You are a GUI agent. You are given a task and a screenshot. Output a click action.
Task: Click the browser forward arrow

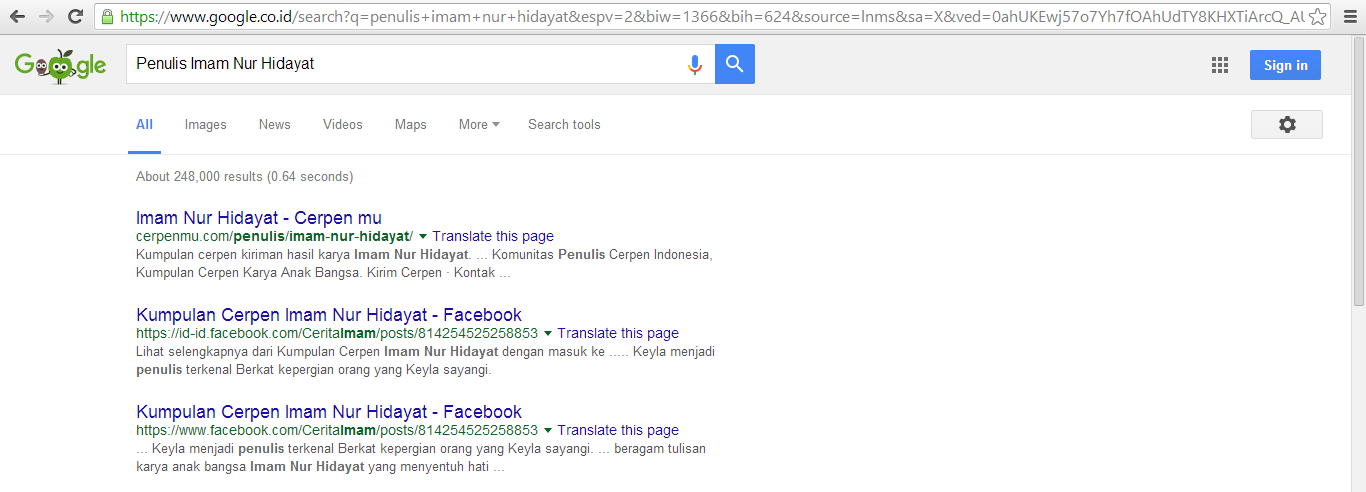(x=46, y=16)
